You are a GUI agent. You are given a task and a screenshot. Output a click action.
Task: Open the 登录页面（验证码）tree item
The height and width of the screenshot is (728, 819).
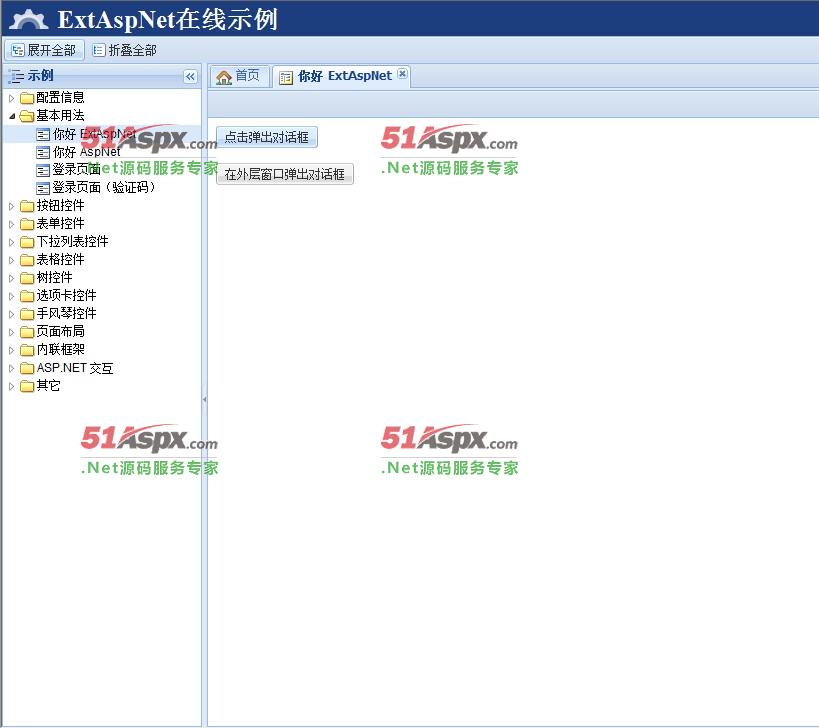click(103, 187)
